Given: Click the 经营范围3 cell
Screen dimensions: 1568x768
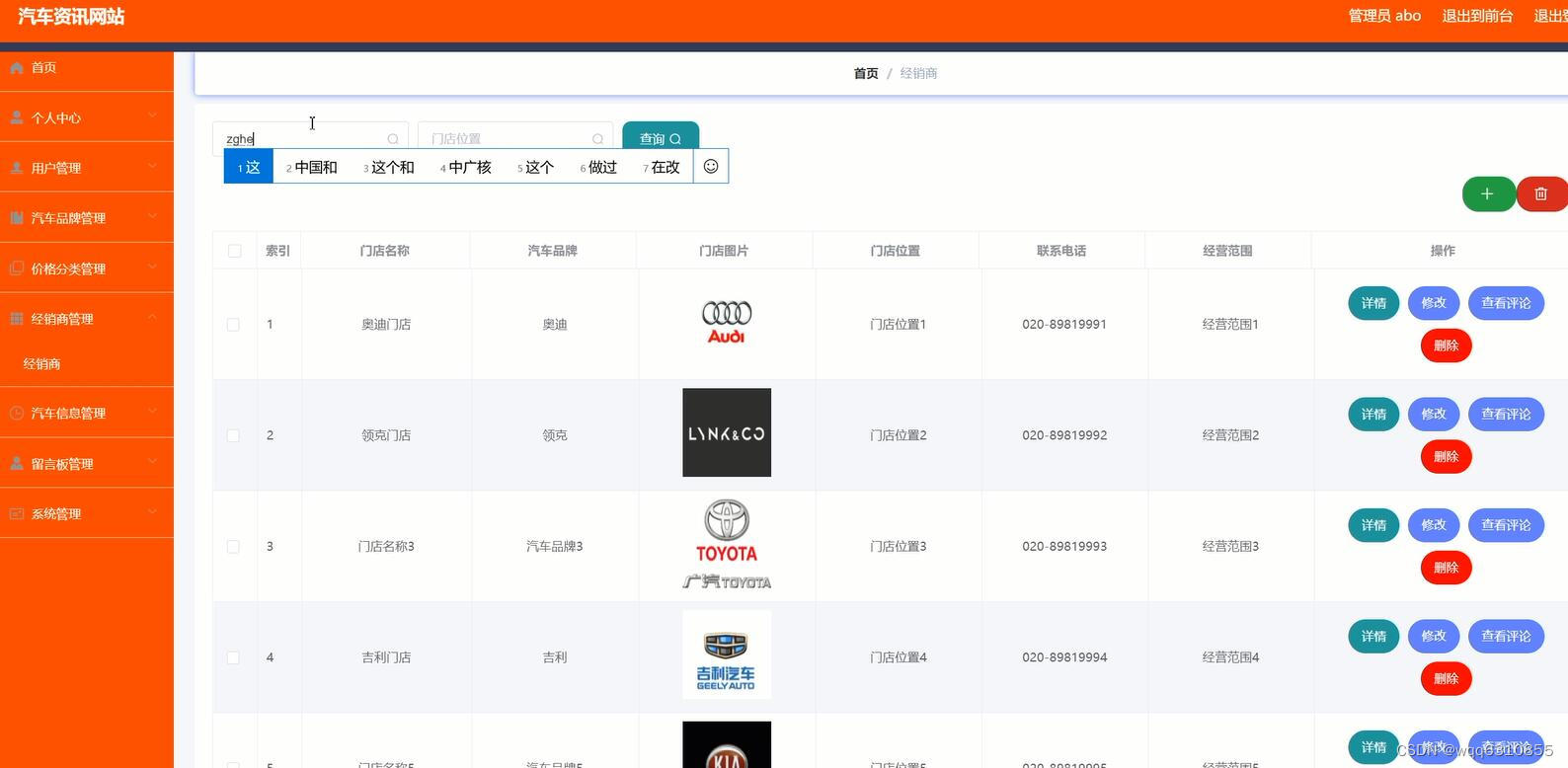Looking at the screenshot, I should [x=1230, y=546].
